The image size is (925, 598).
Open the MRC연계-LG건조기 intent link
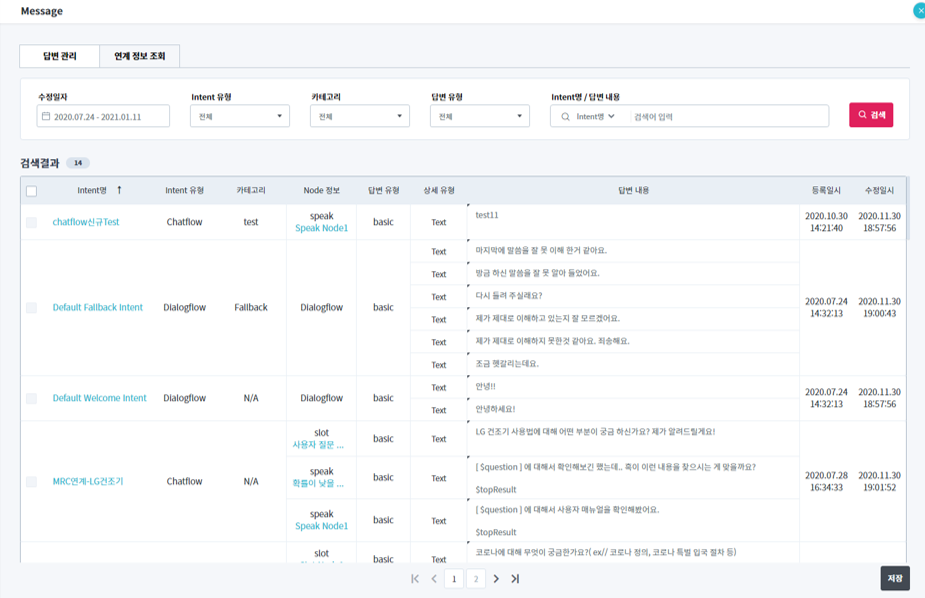[x=88, y=482]
